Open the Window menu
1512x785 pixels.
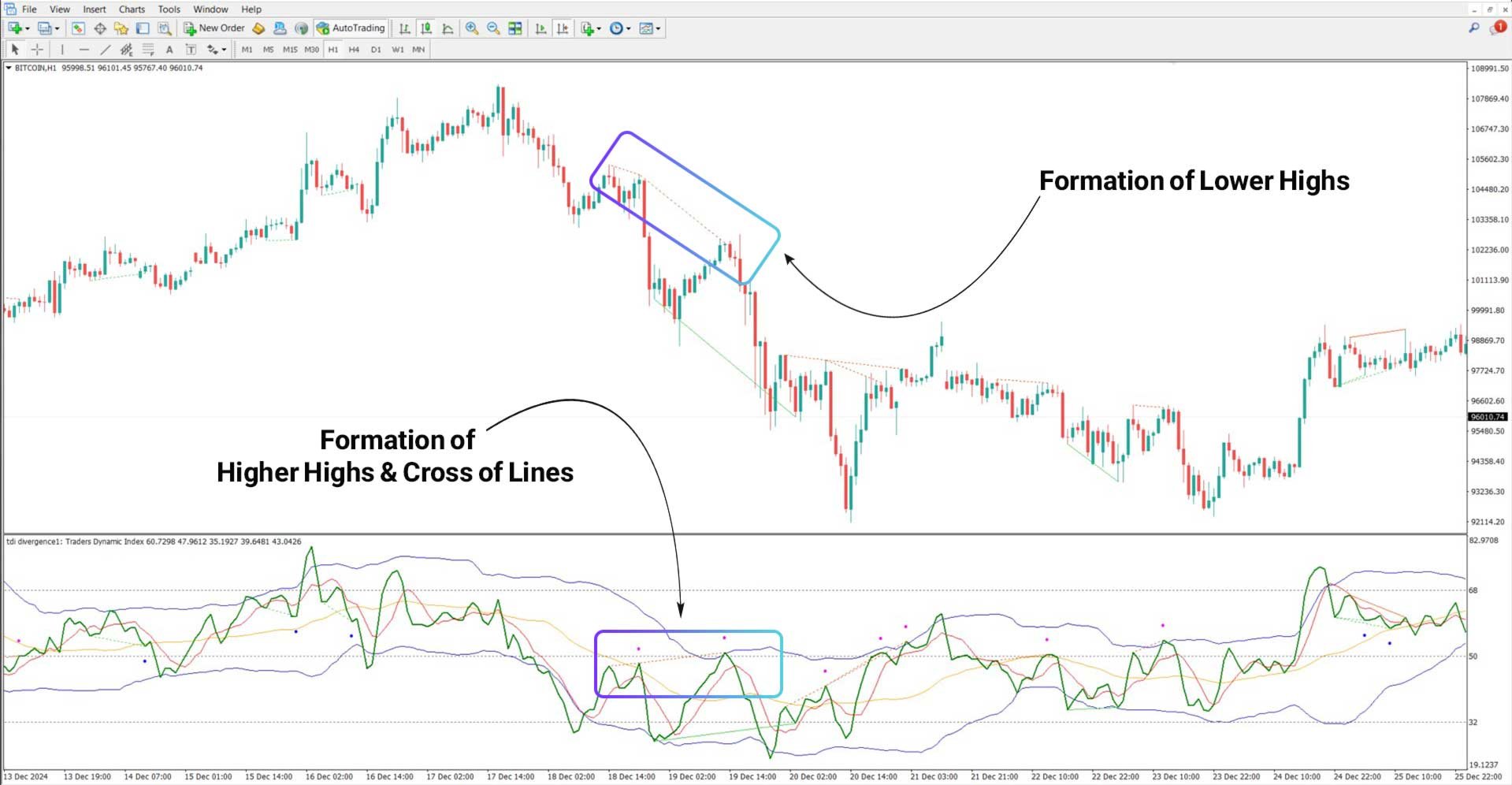[210, 9]
